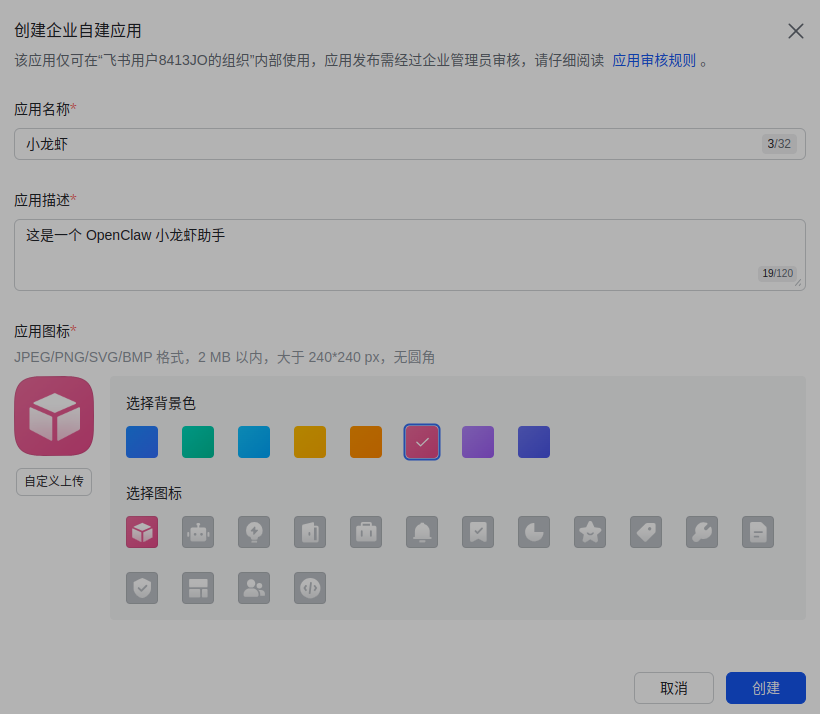
Task: Pick the bookmark check icon
Action: click(478, 532)
